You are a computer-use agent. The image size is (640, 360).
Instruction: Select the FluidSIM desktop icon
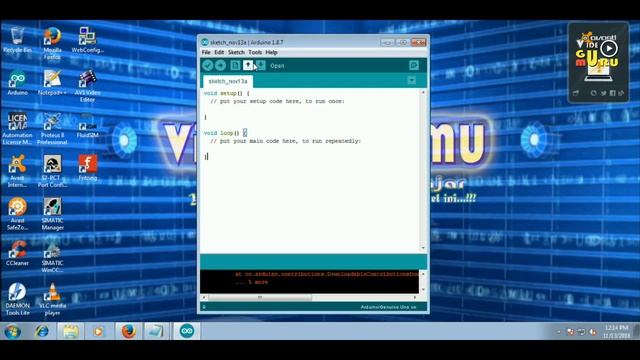pyautogui.click(x=87, y=125)
